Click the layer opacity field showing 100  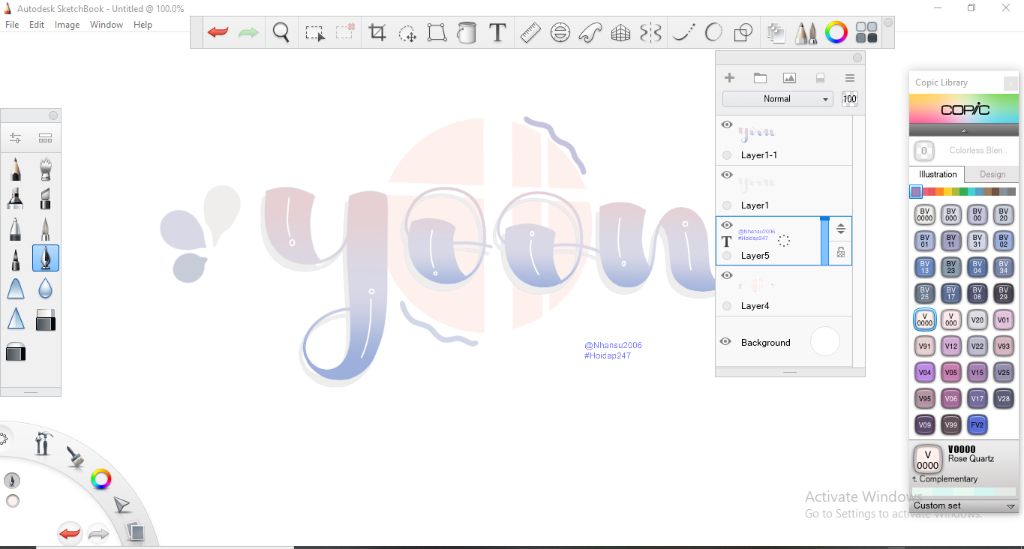coord(849,99)
